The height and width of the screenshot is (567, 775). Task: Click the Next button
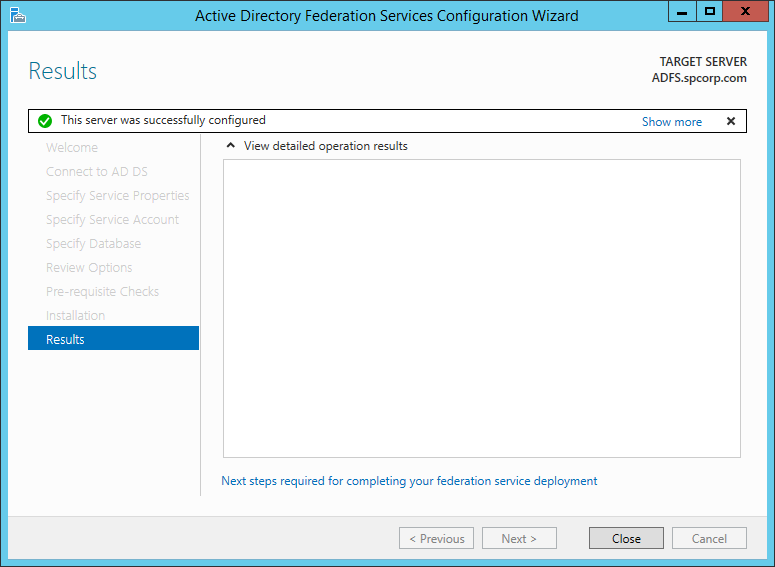point(519,538)
